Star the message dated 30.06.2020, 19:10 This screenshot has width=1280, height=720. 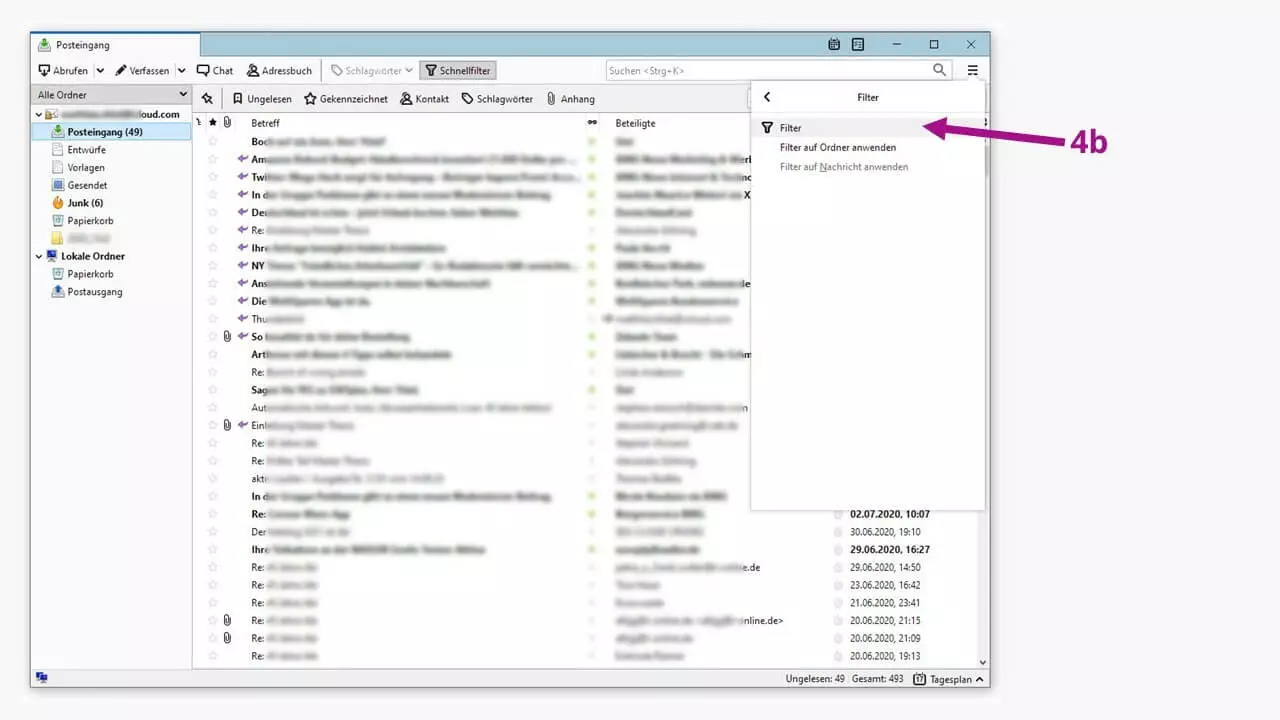[x=212, y=532]
